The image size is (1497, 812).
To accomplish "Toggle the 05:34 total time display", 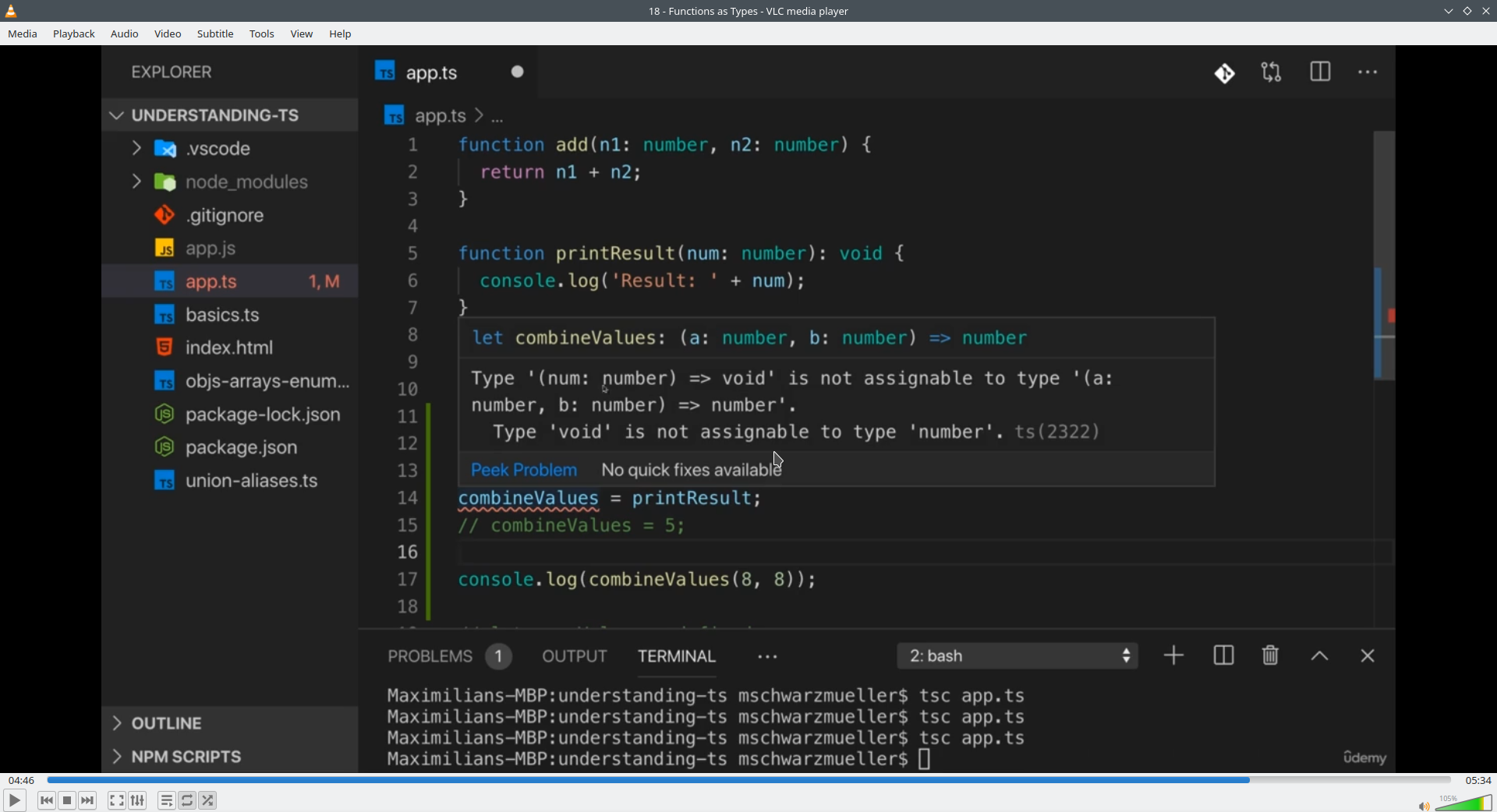I will [x=1478, y=780].
